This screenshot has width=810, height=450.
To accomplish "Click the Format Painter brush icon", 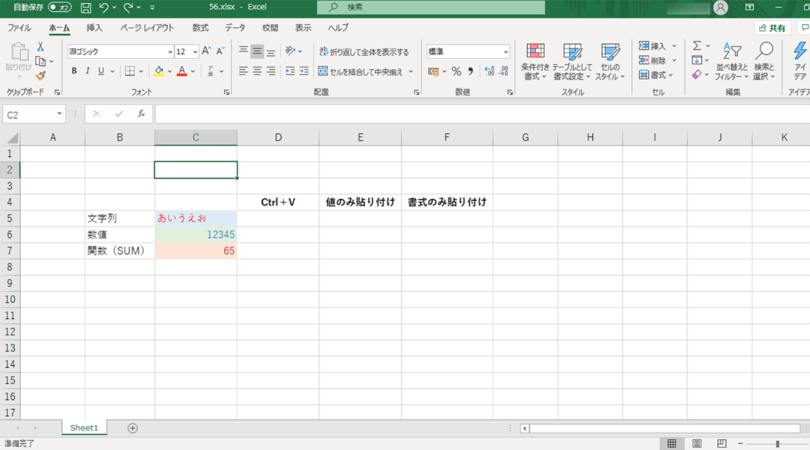I will (40, 76).
